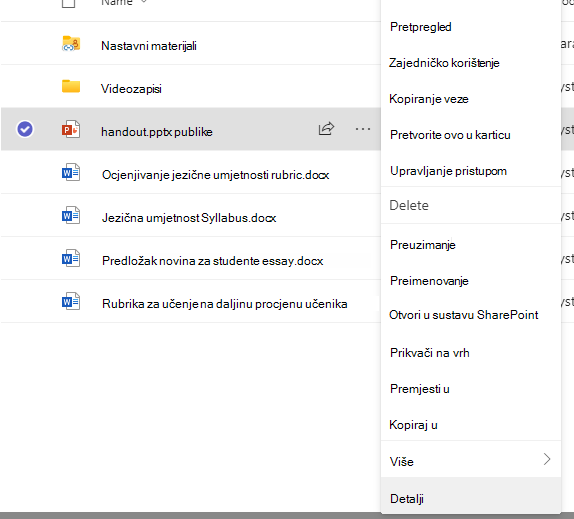Open Nastavni materijali folder name
Viewport: 574px width, 519px height.
(x=149, y=46)
